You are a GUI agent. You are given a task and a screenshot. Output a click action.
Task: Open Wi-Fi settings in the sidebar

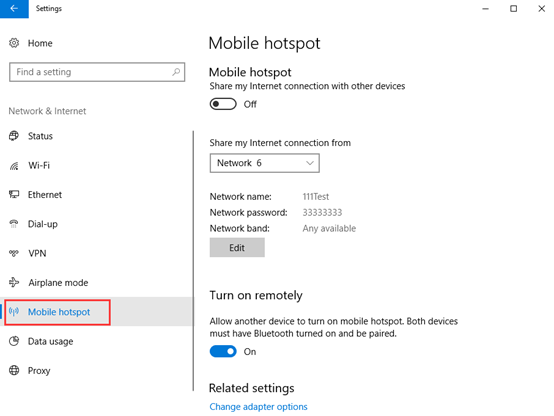[39, 165]
